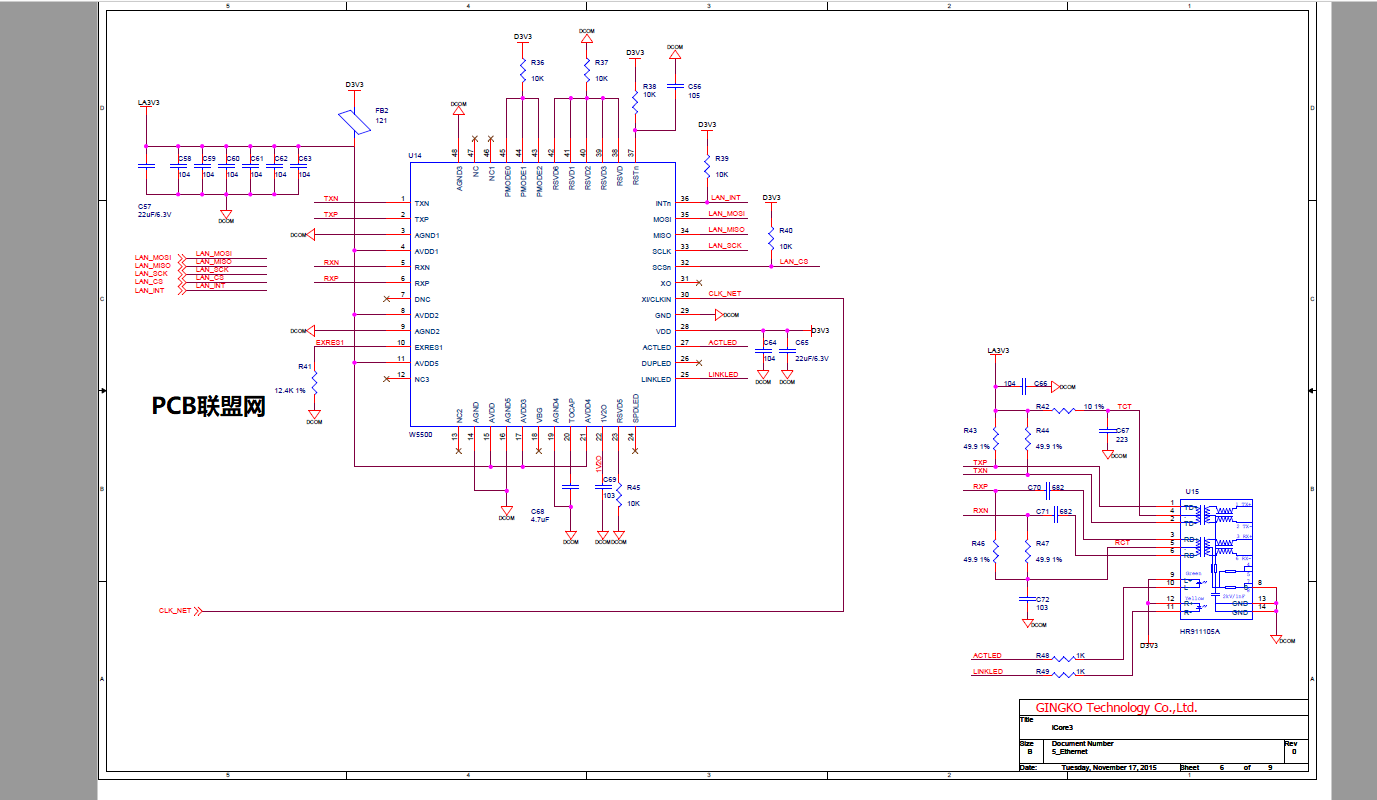This screenshot has height=800, width=1377.
Task: Click the R42 resistor label
Action: tap(1043, 407)
